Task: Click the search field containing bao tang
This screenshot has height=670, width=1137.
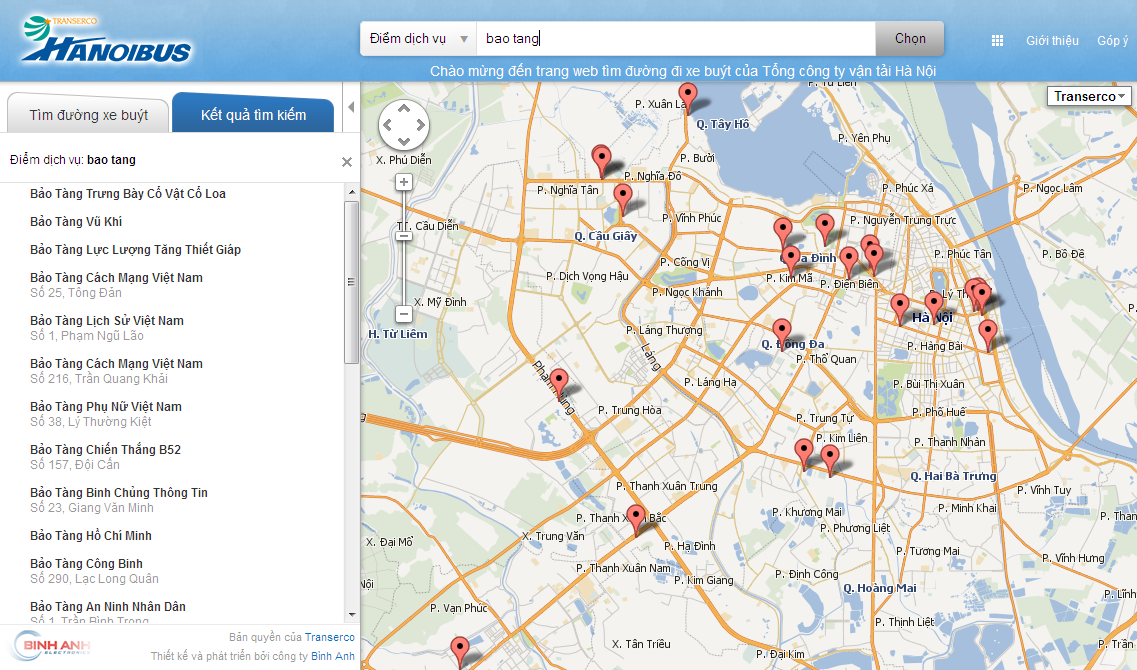Action: pyautogui.click(x=675, y=39)
